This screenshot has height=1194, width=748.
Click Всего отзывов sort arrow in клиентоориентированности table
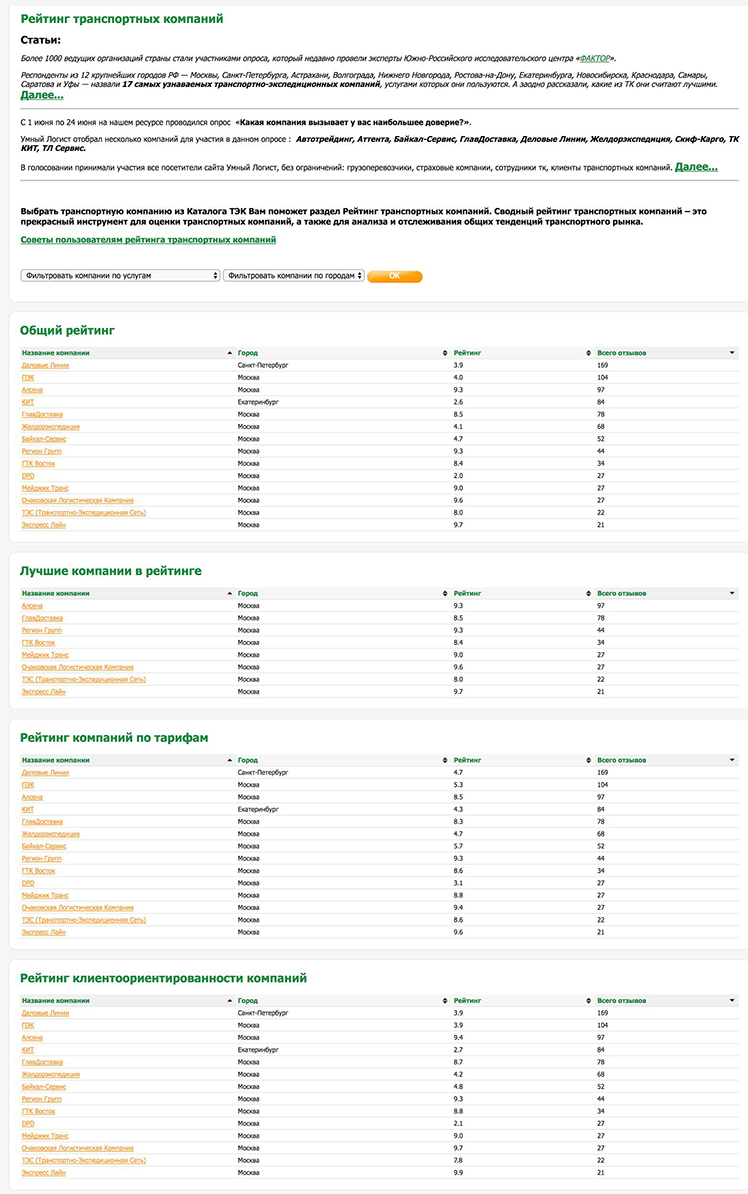point(732,1001)
